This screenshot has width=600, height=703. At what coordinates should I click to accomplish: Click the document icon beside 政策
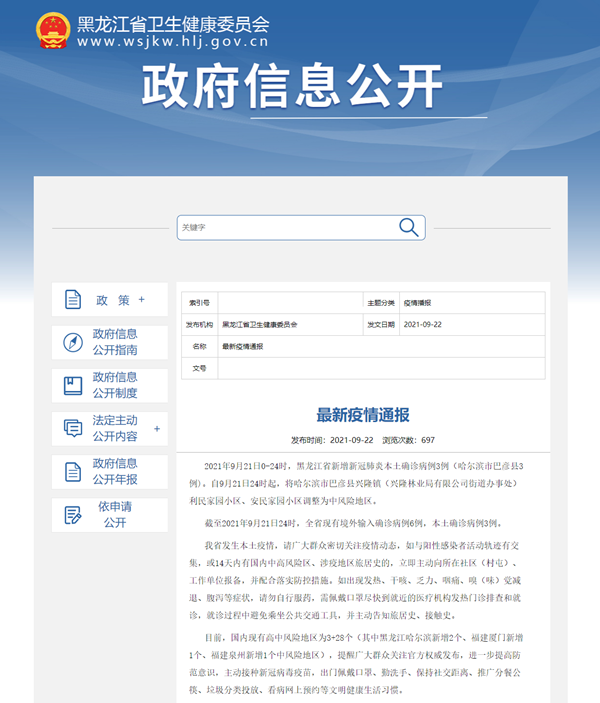pos(73,300)
